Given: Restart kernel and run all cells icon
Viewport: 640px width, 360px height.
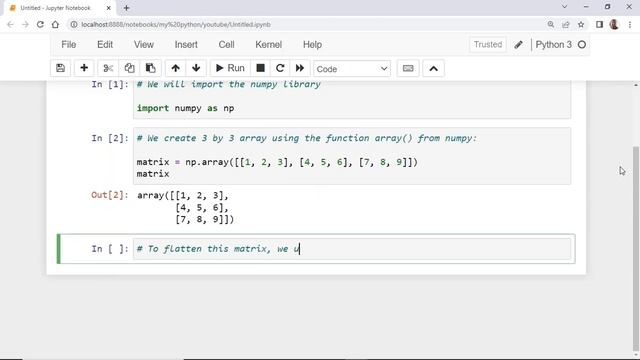Looking at the screenshot, I should [300, 68].
